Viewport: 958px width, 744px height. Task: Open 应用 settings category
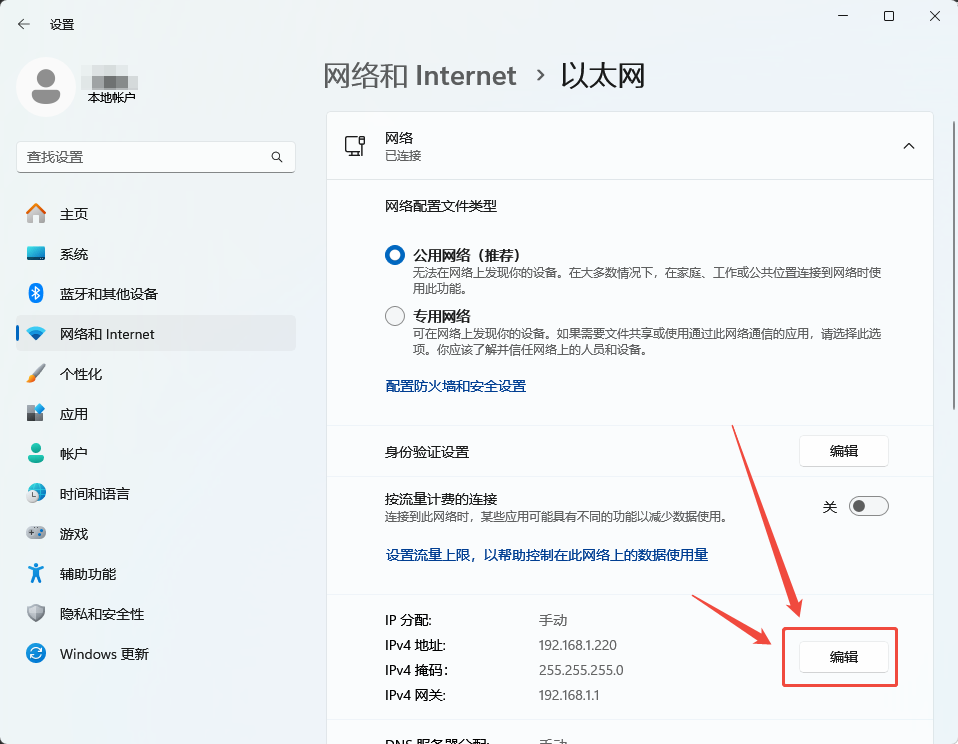156,414
